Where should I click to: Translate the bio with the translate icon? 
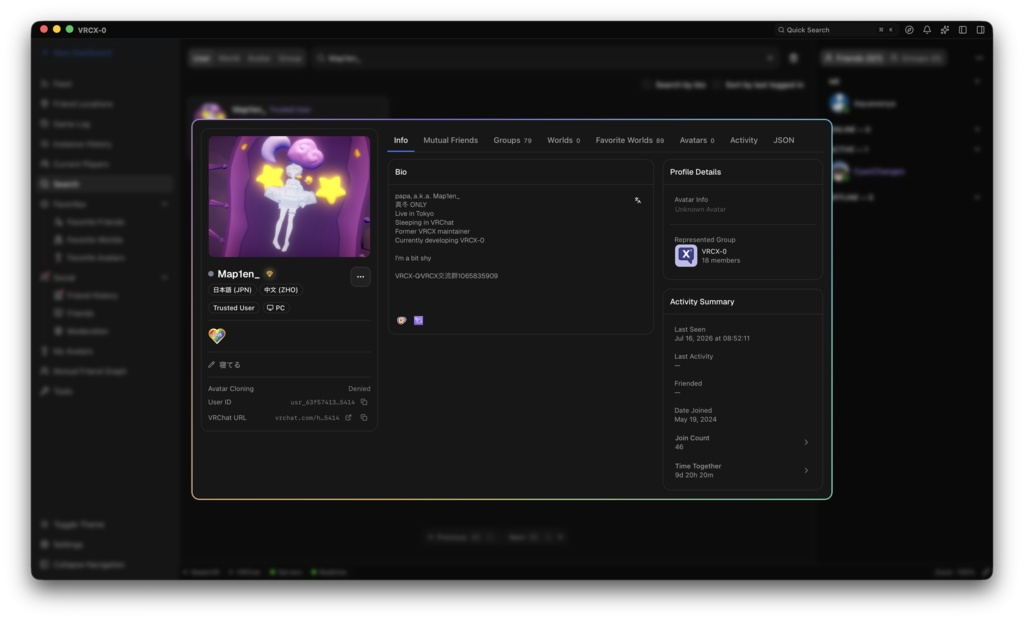637,200
